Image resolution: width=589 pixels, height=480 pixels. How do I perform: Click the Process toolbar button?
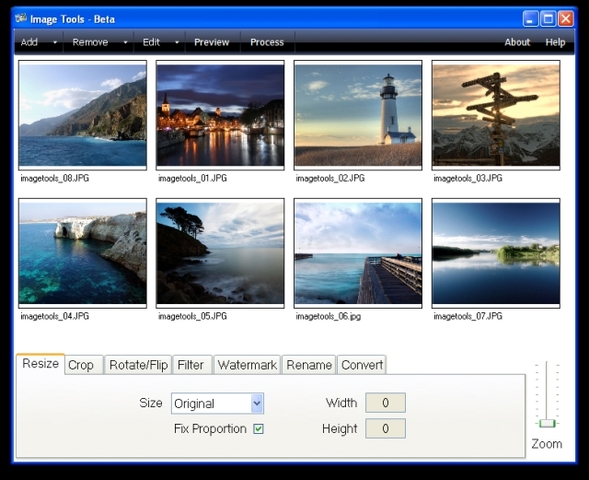267,42
